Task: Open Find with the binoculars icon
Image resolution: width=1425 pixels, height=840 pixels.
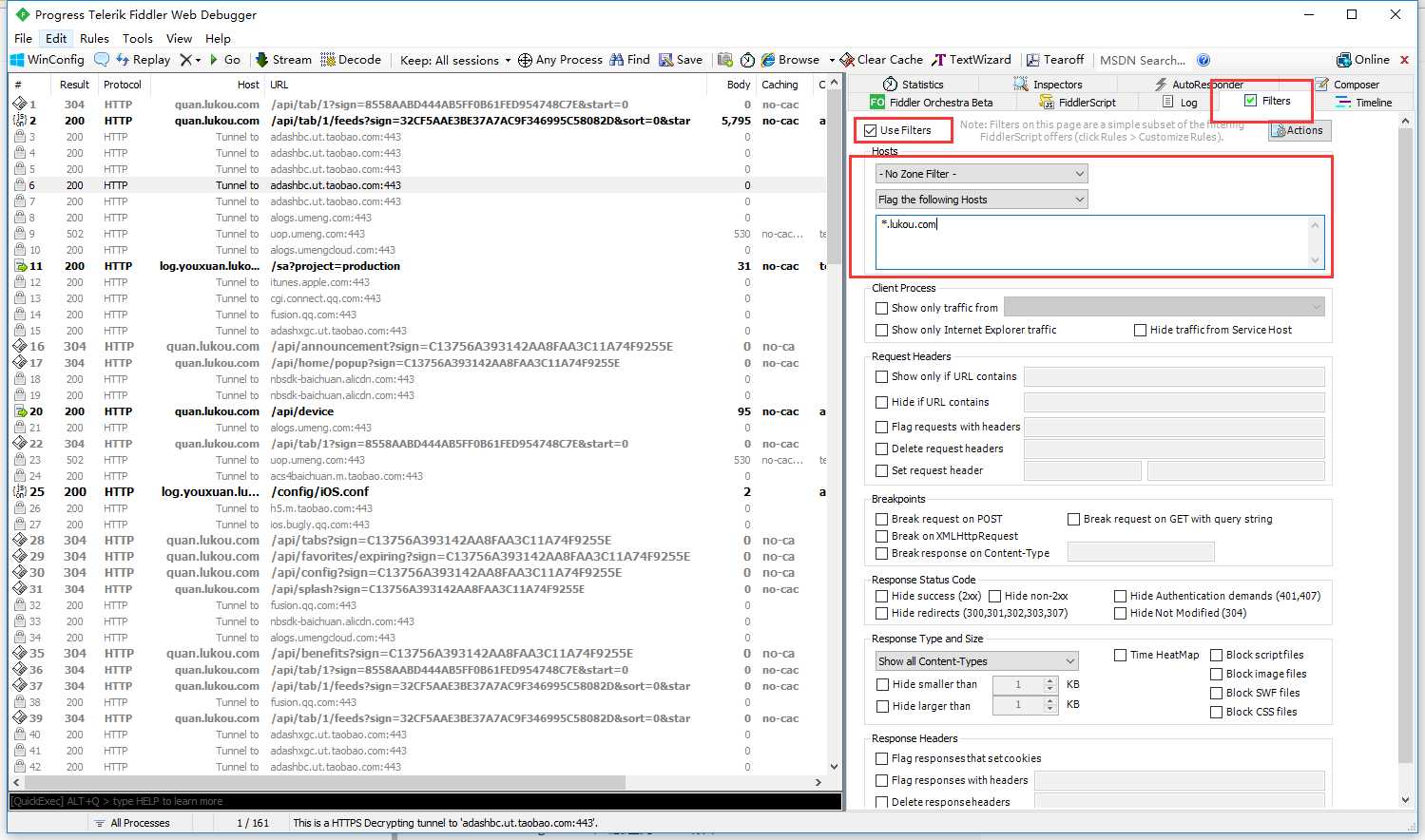Action: 617,59
